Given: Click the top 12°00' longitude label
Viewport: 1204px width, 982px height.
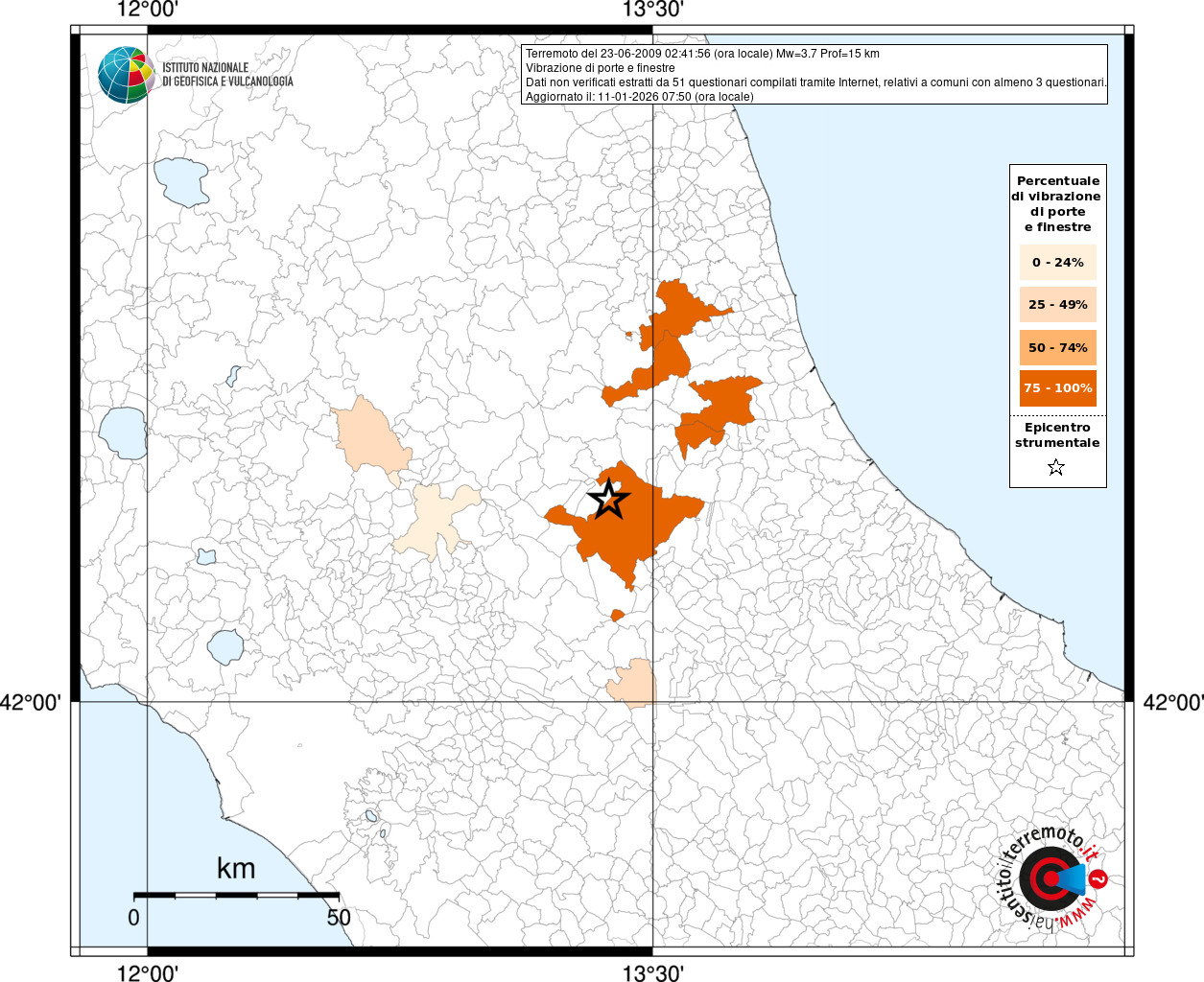Looking at the screenshot, I should pos(147,10).
